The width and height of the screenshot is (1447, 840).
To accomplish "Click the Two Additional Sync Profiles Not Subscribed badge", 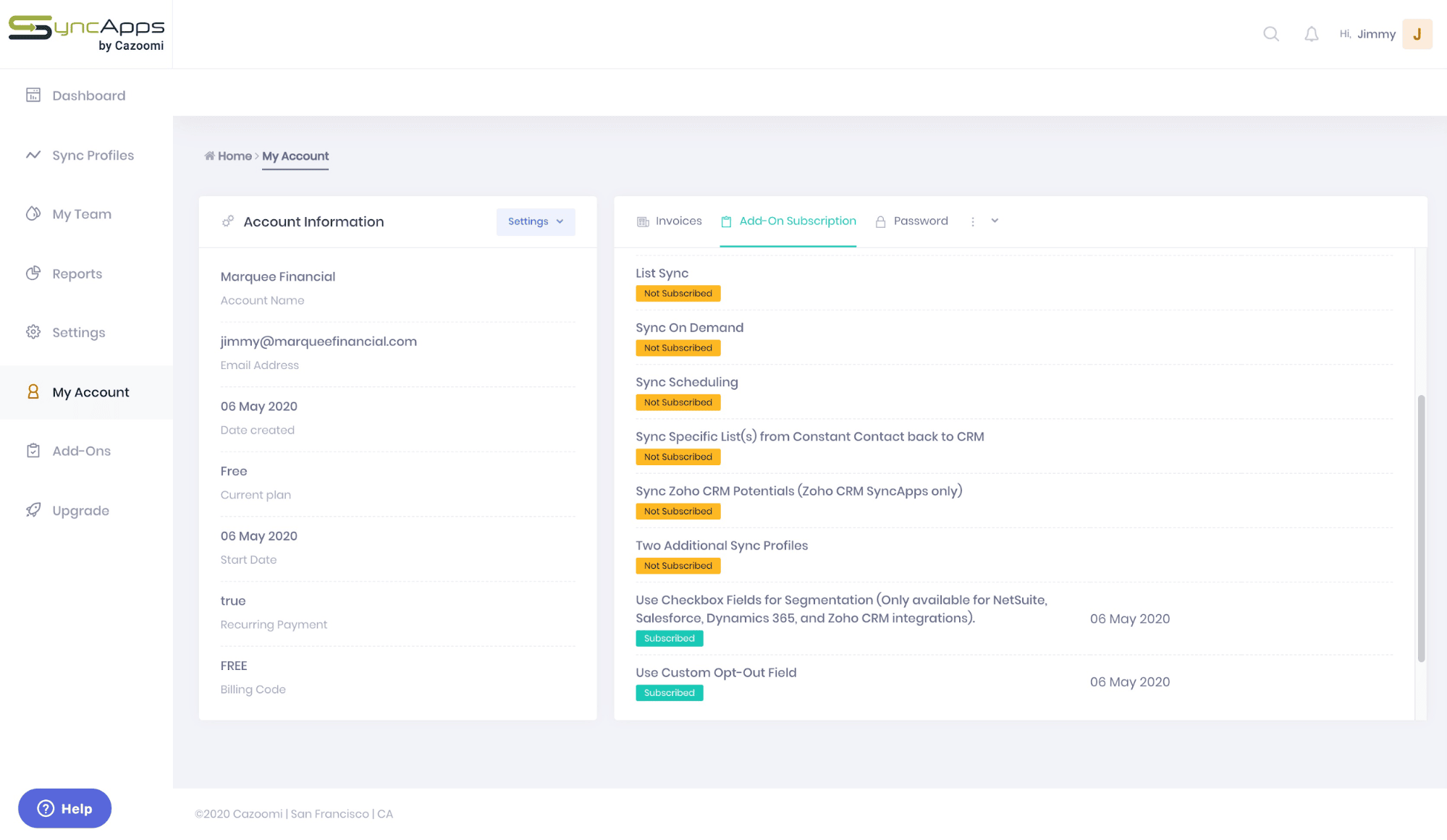I will click(678, 566).
